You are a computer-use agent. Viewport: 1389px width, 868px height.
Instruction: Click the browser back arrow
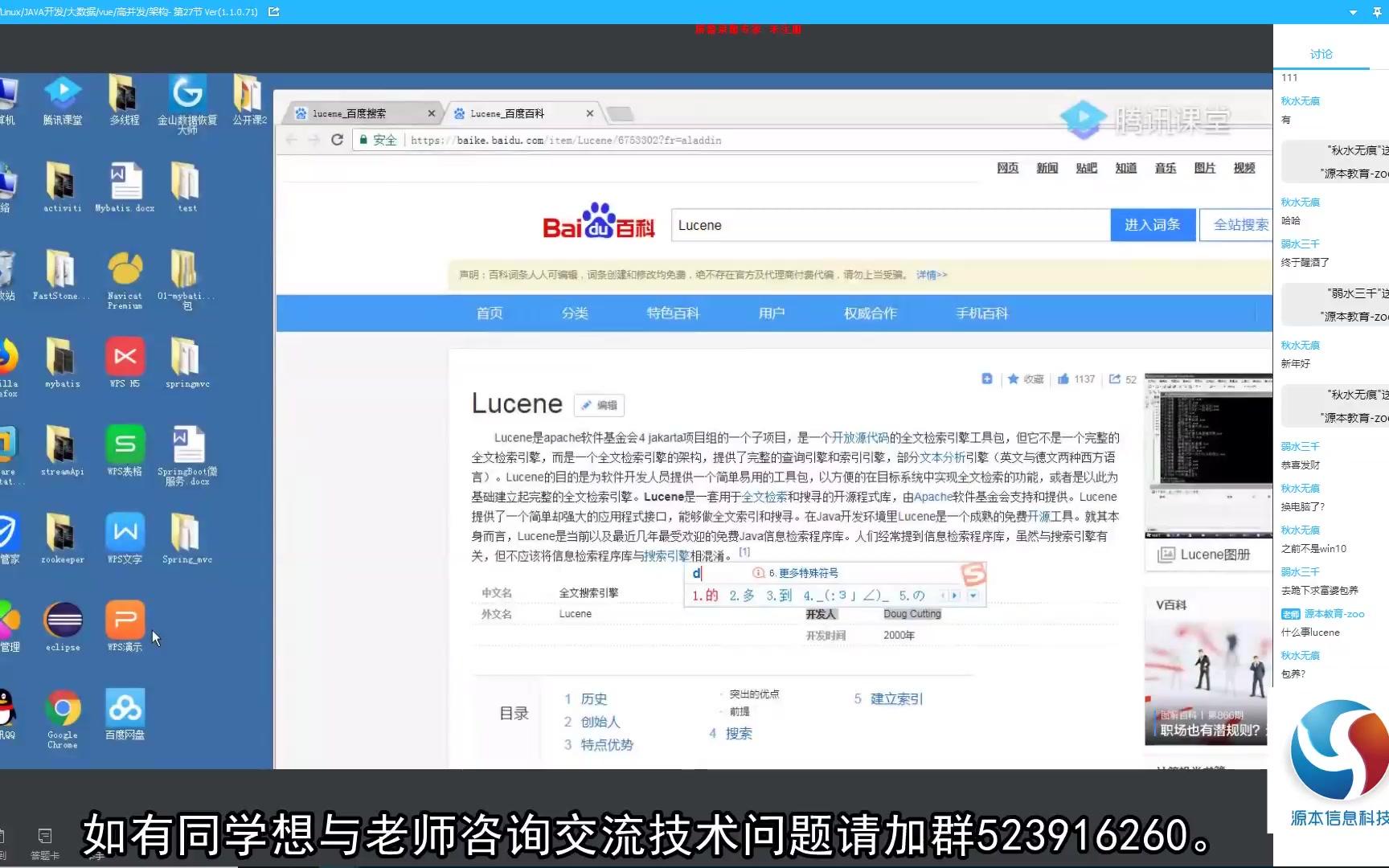(x=292, y=140)
